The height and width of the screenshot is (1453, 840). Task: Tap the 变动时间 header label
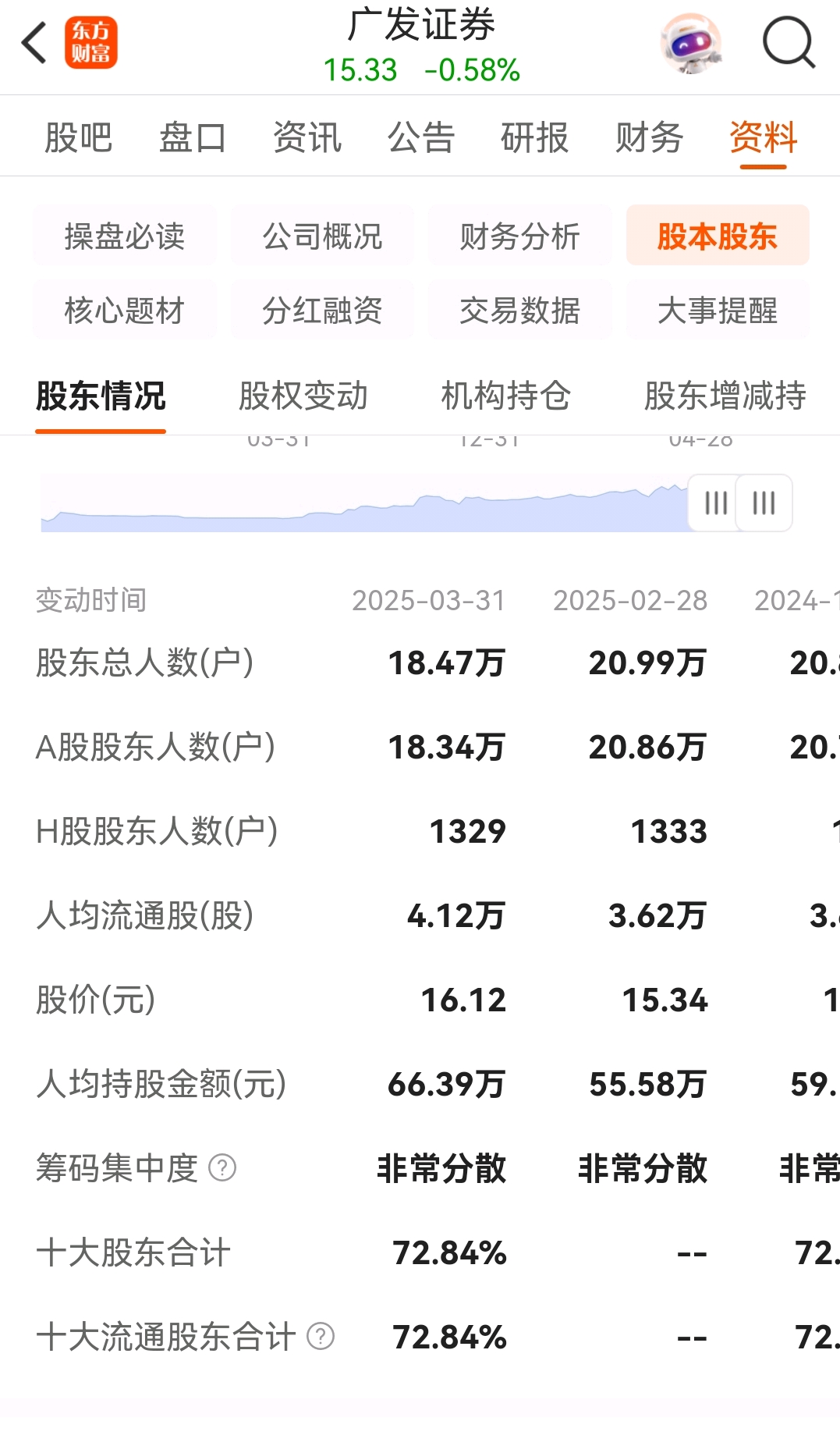coord(91,600)
